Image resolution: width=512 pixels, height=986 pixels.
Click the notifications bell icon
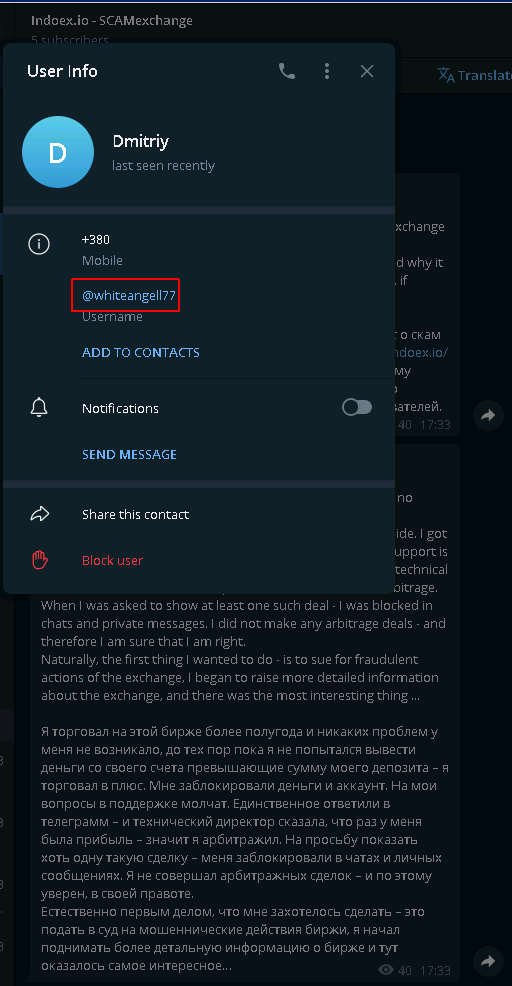(39, 407)
